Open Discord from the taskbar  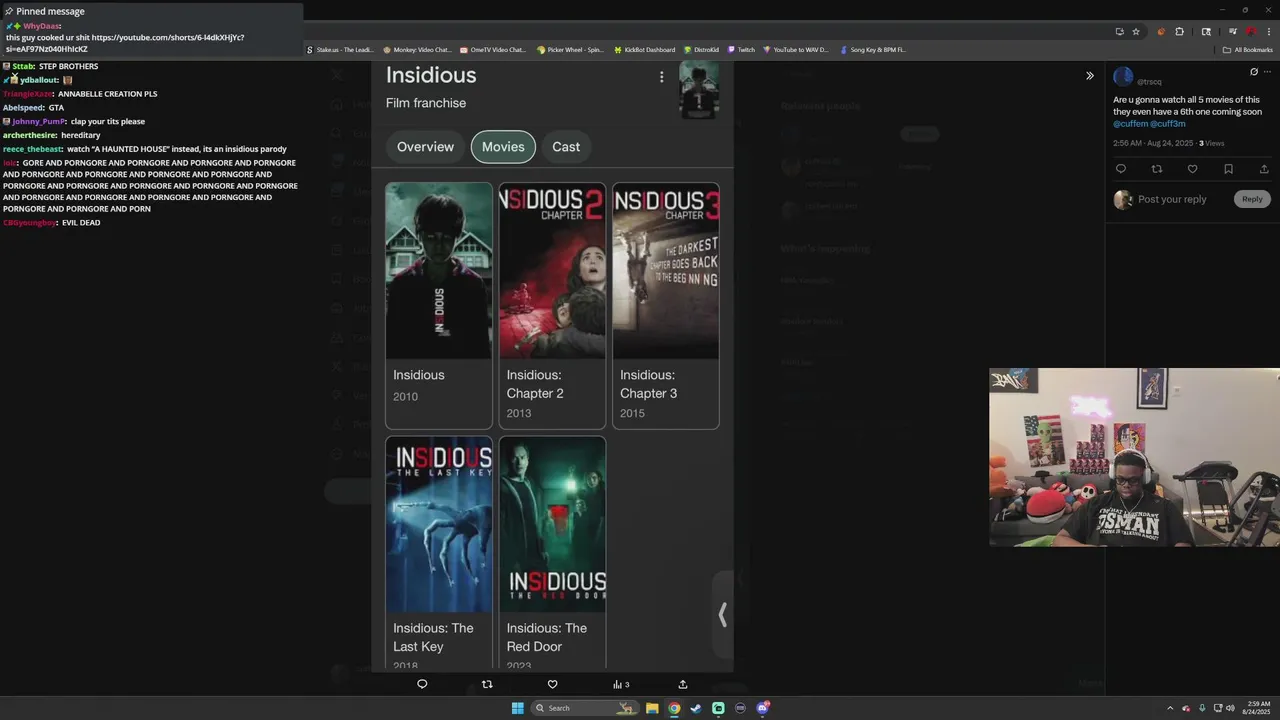coord(763,708)
